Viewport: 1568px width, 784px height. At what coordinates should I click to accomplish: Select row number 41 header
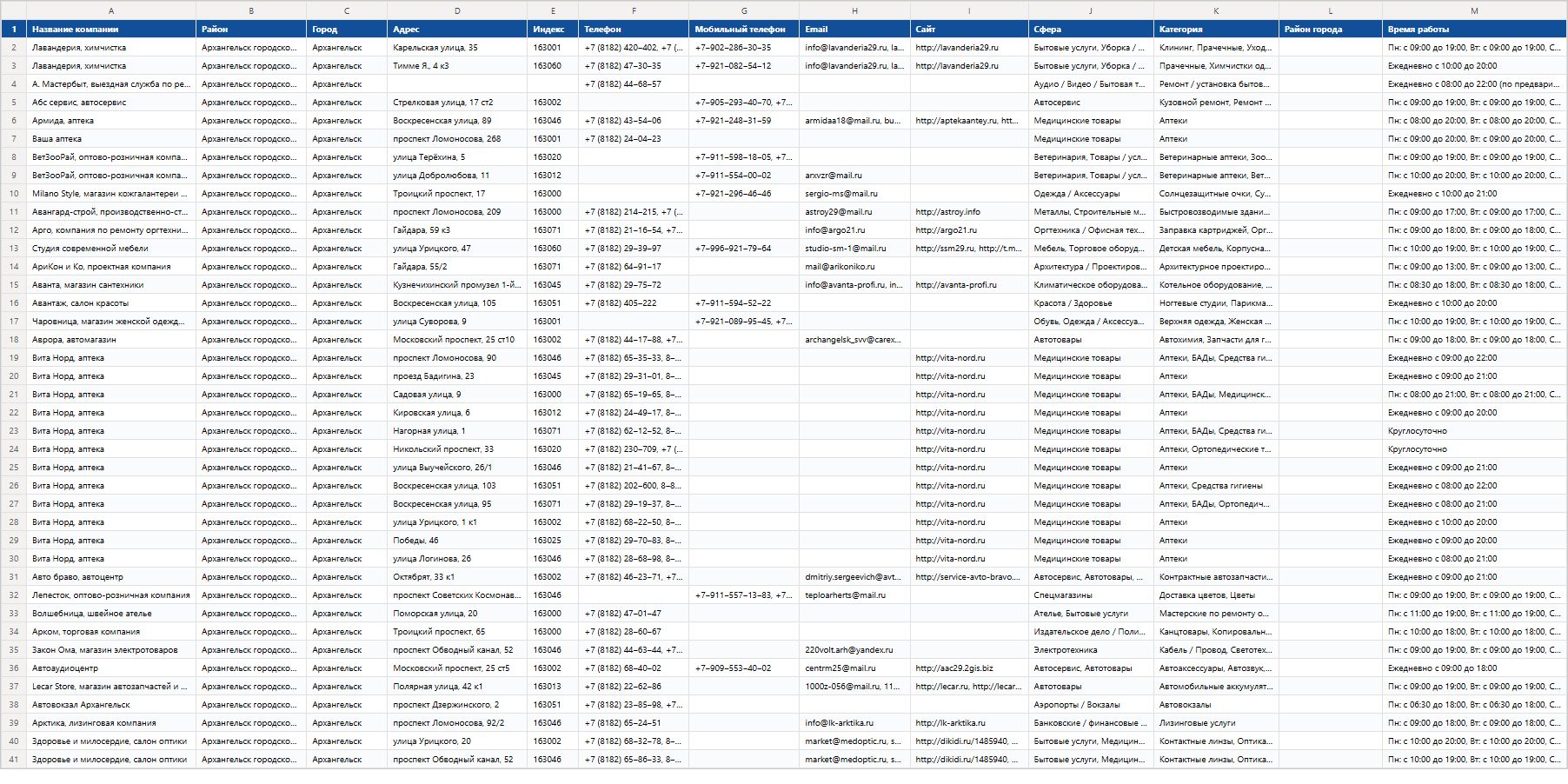[14, 760]
